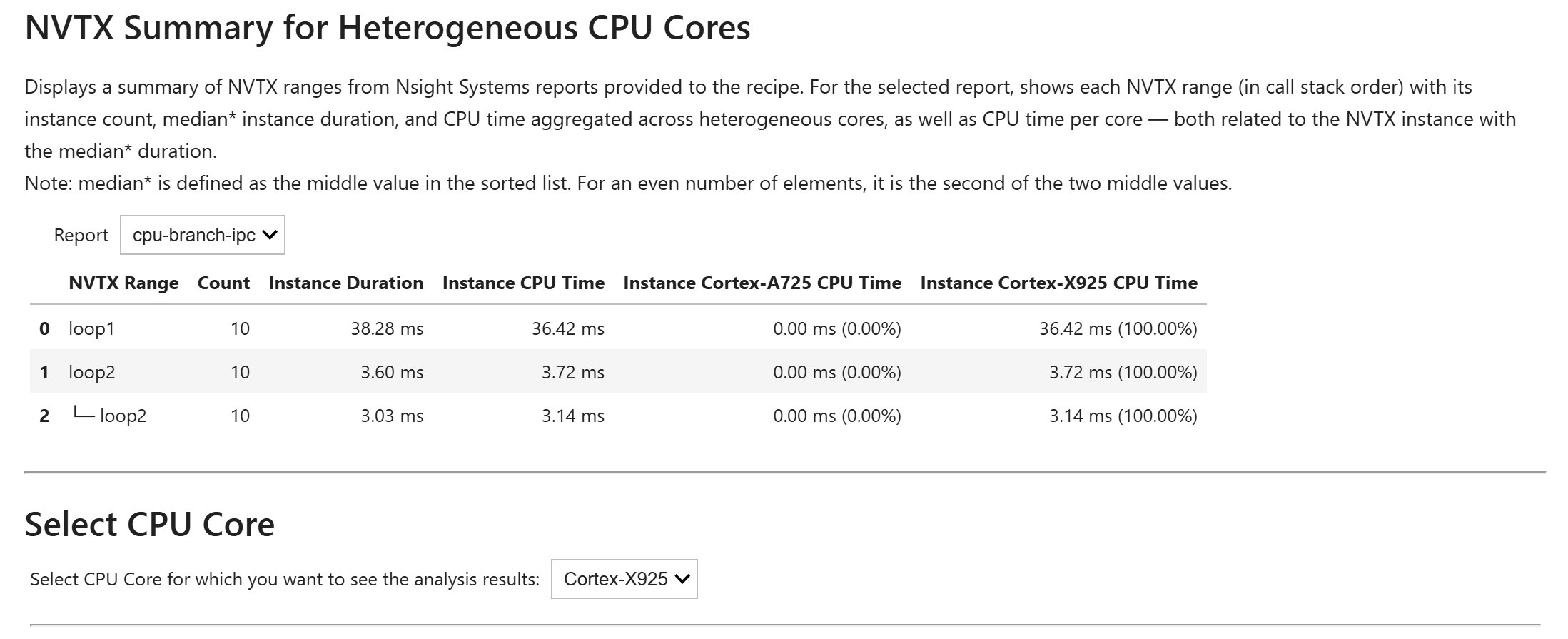Click the row index 2 cell
The image size is (1568, 639).
(44, 416)
